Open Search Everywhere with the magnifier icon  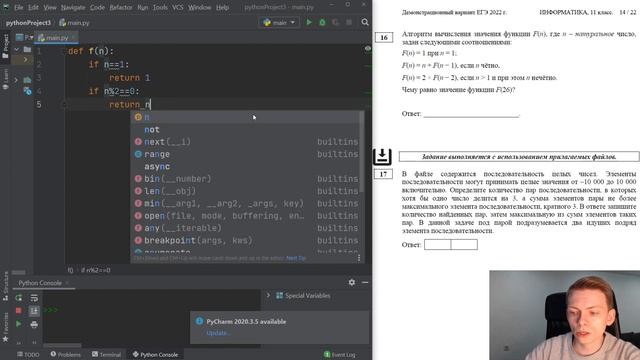coord(365,22)
